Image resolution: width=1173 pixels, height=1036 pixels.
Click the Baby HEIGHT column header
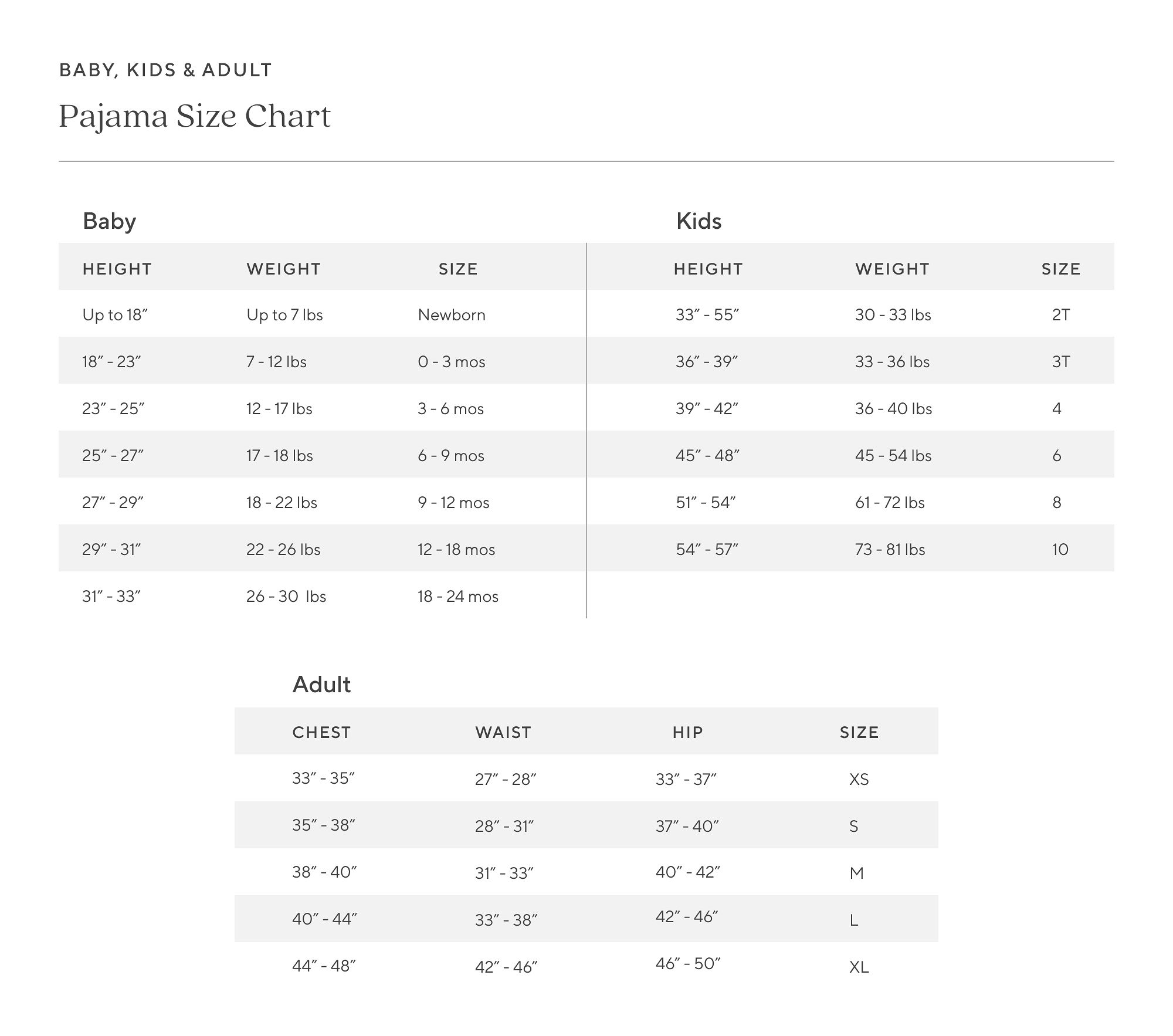(117, 269)
